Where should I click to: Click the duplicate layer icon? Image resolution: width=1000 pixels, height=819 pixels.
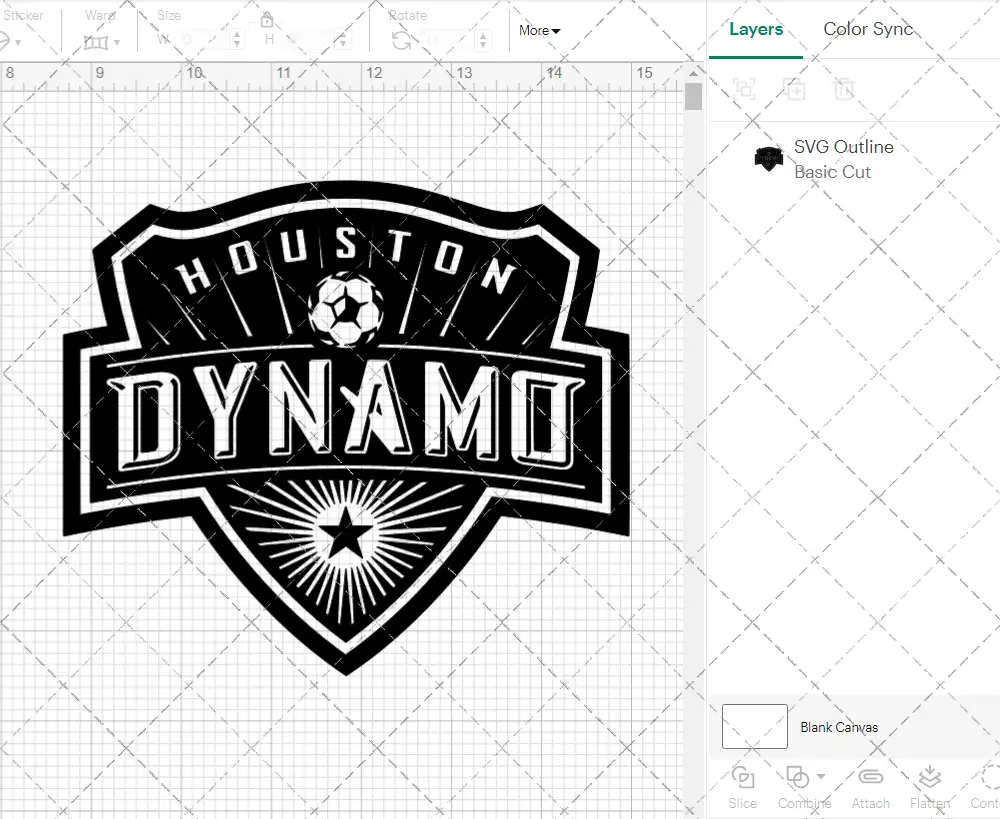tap(796, 90)
